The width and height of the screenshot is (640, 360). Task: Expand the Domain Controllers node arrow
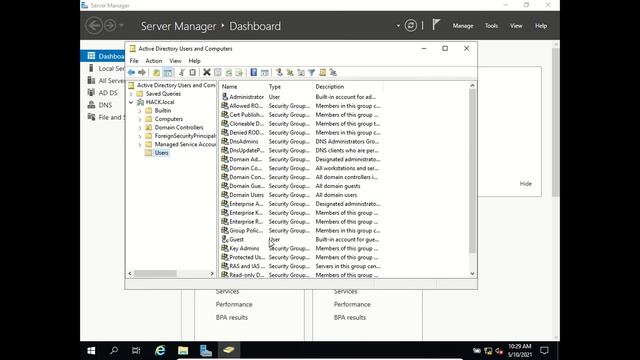[x=140, y=128]
